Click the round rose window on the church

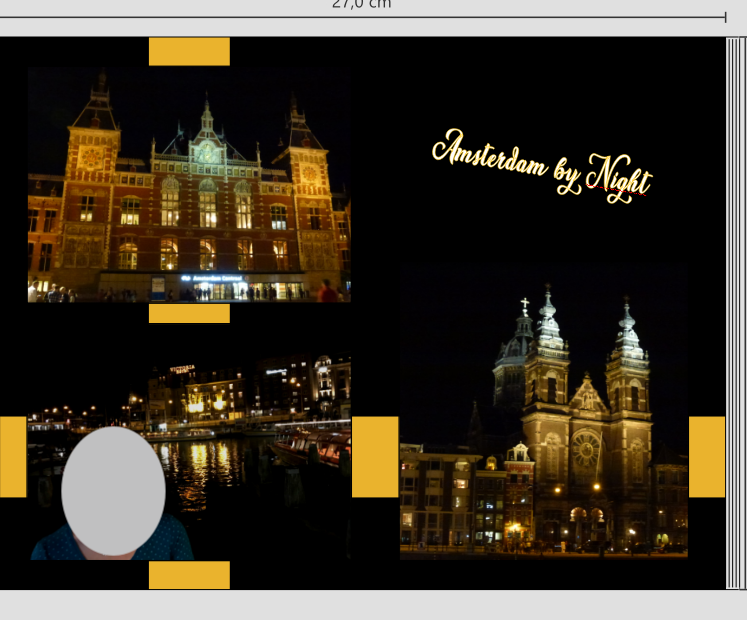585,450
